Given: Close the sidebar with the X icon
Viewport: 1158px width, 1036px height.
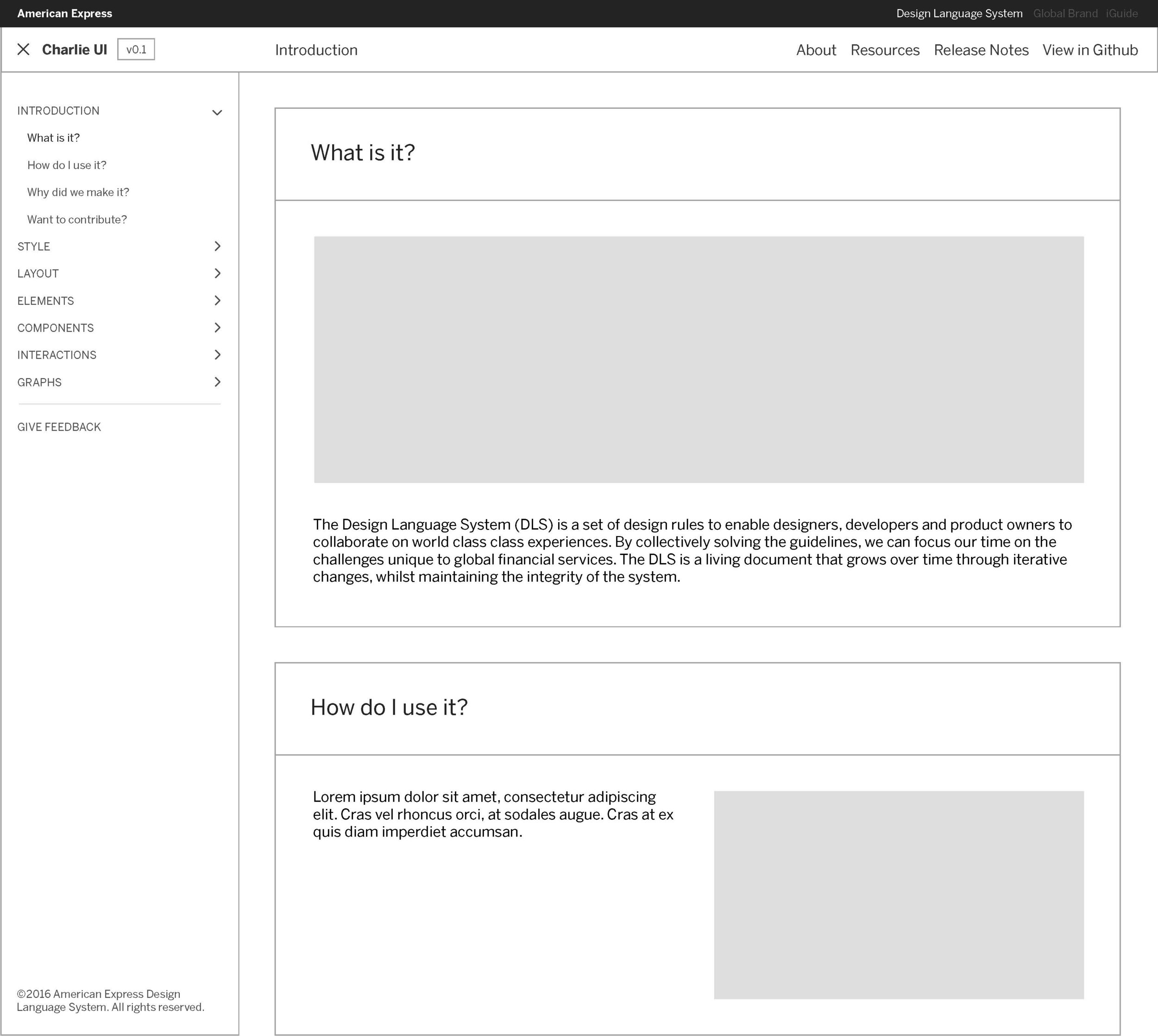Looking at the screenshot, I should coord(23,50).
